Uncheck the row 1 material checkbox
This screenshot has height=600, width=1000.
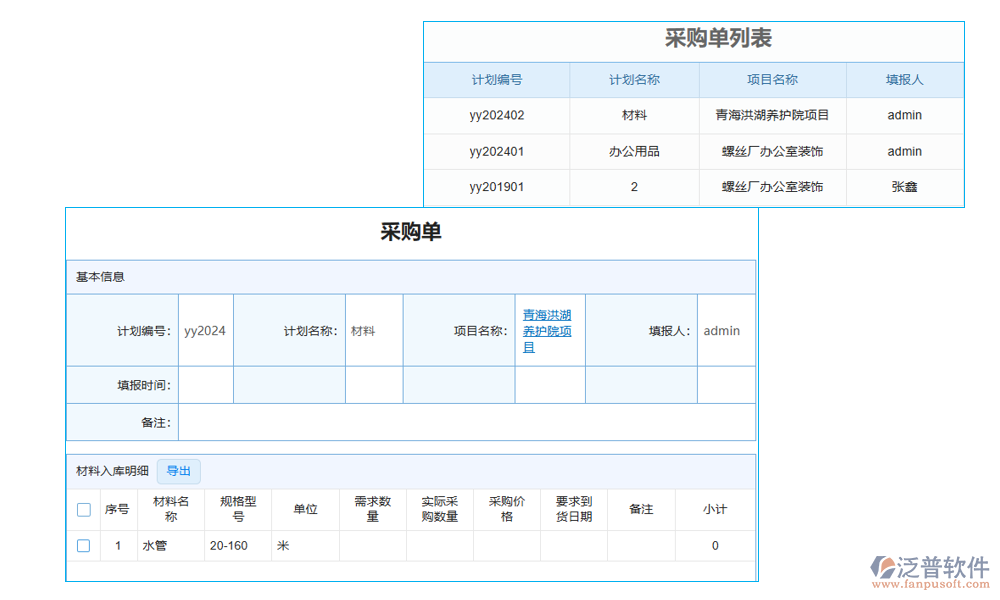tap(84, 545)
